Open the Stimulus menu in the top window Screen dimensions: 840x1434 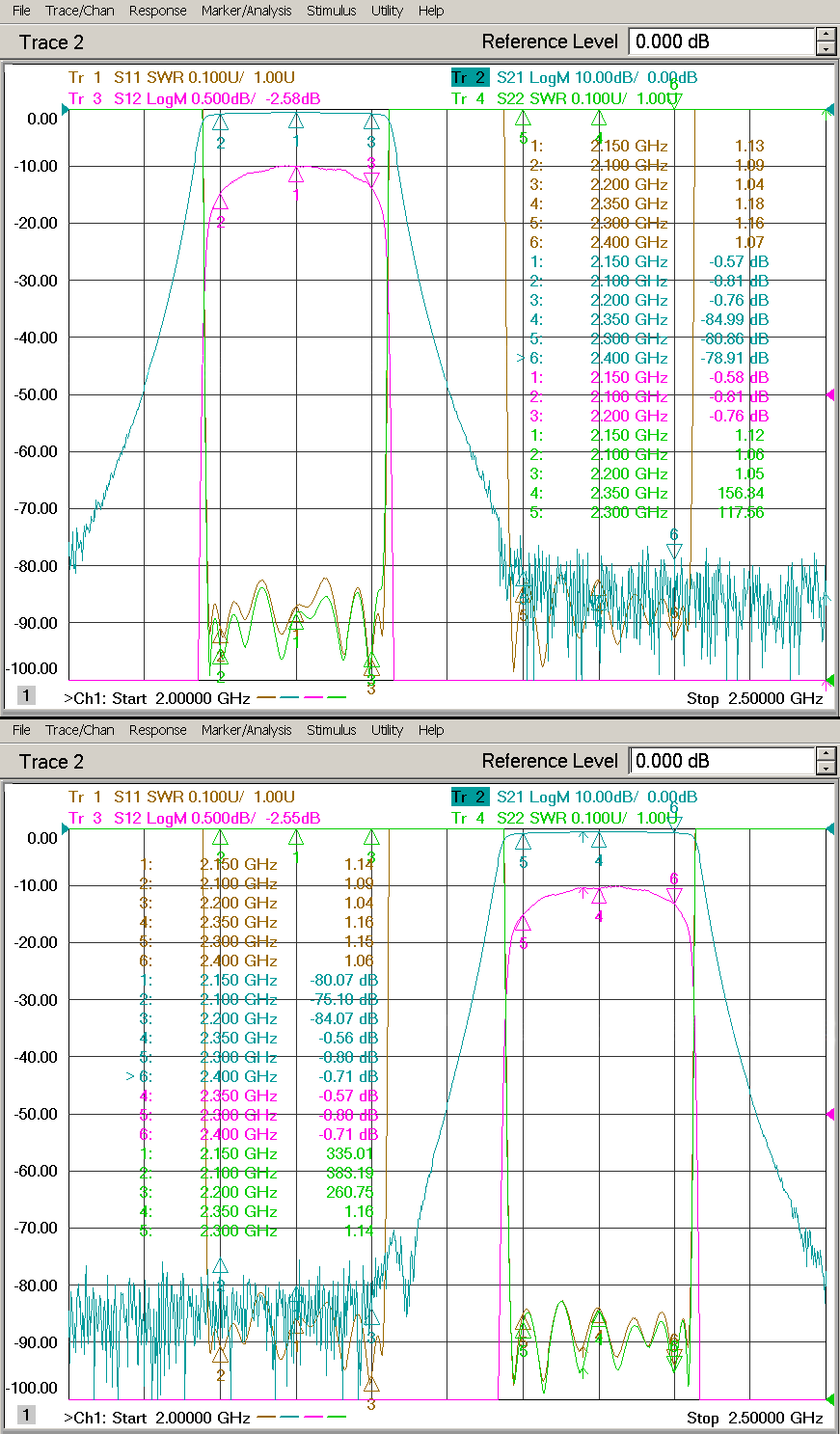pyautogui.click(x=331, y=11)
